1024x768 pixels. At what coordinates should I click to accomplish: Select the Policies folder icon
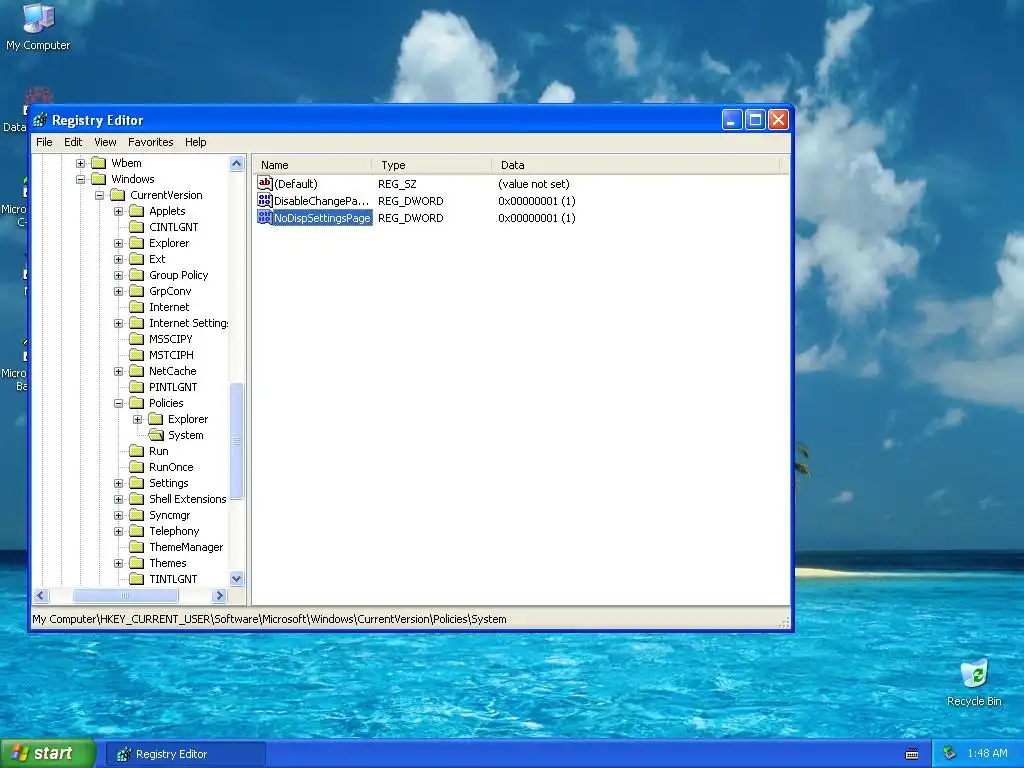pos(136,403)
